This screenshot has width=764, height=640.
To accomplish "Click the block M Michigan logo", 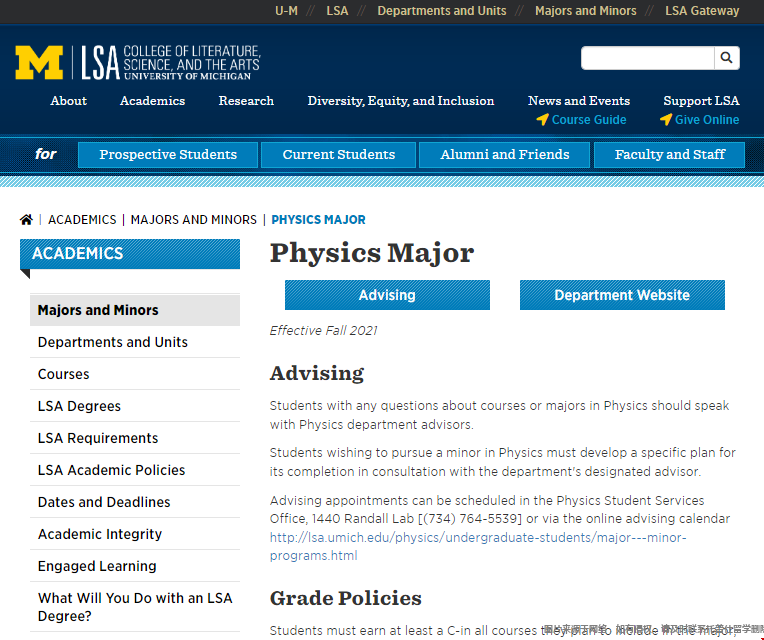I will tap(39, 63).
